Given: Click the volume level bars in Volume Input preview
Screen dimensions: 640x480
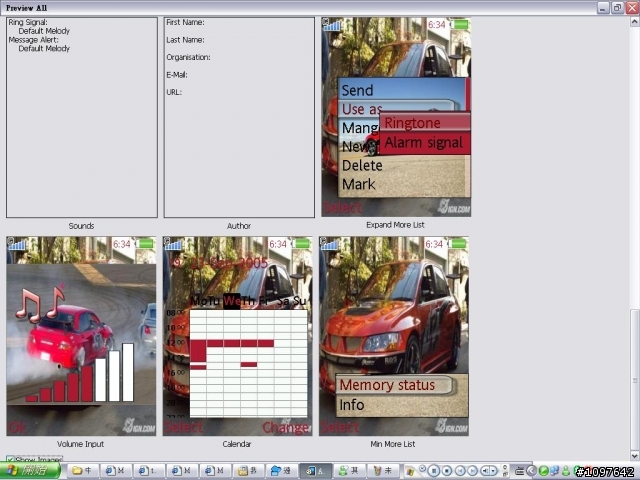Looking at the screenshot, I should [x=80, y=373].
